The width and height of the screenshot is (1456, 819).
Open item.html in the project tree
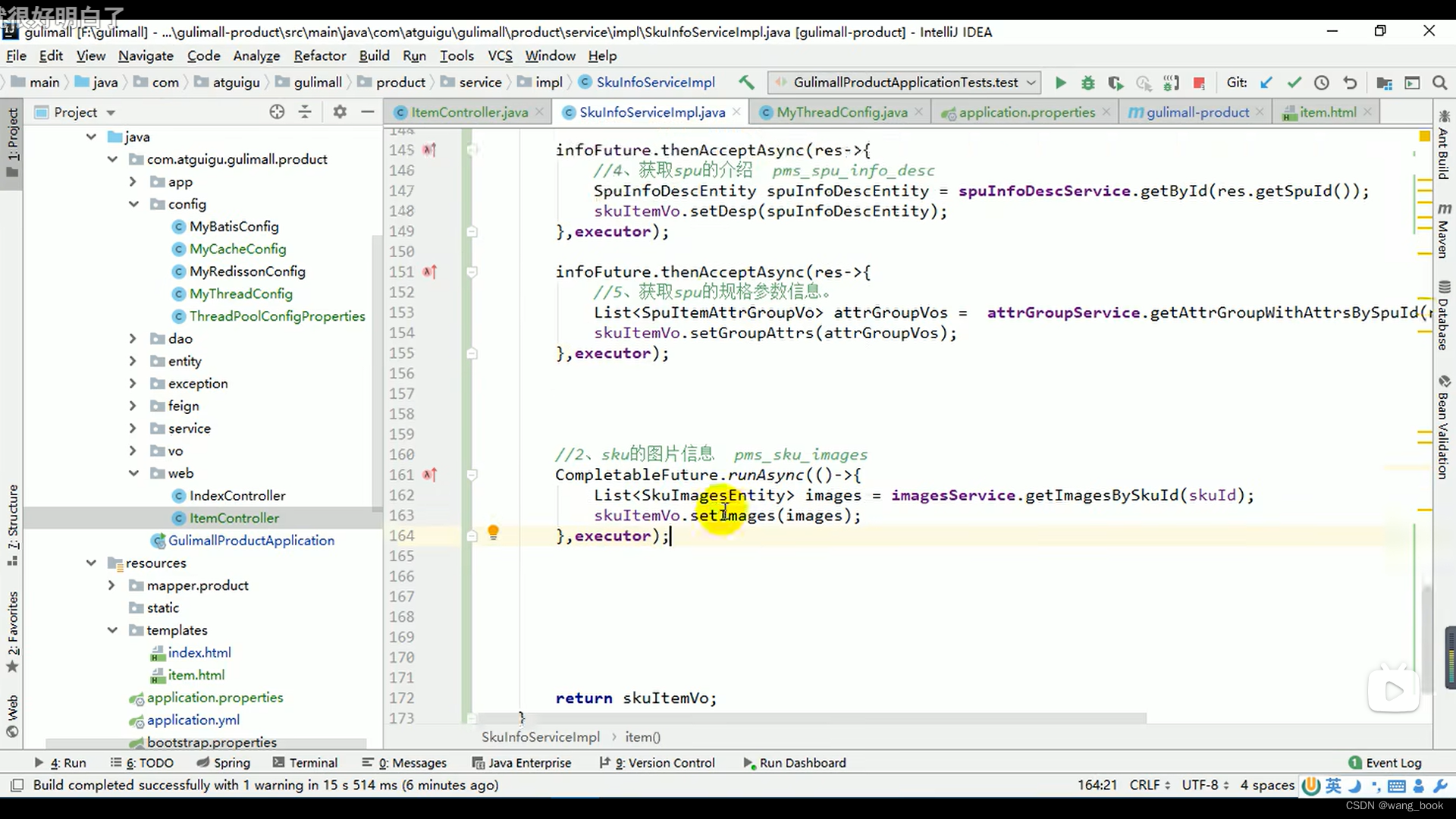coord(196,675)
